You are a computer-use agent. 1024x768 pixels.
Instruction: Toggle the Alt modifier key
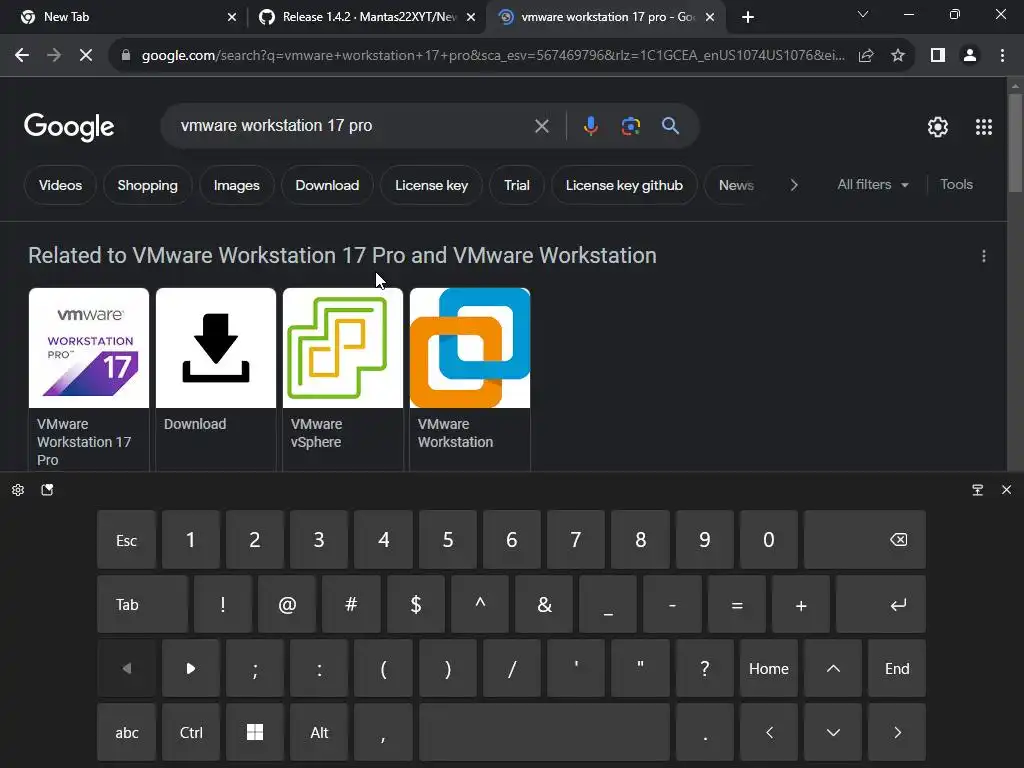click(319, 733)
